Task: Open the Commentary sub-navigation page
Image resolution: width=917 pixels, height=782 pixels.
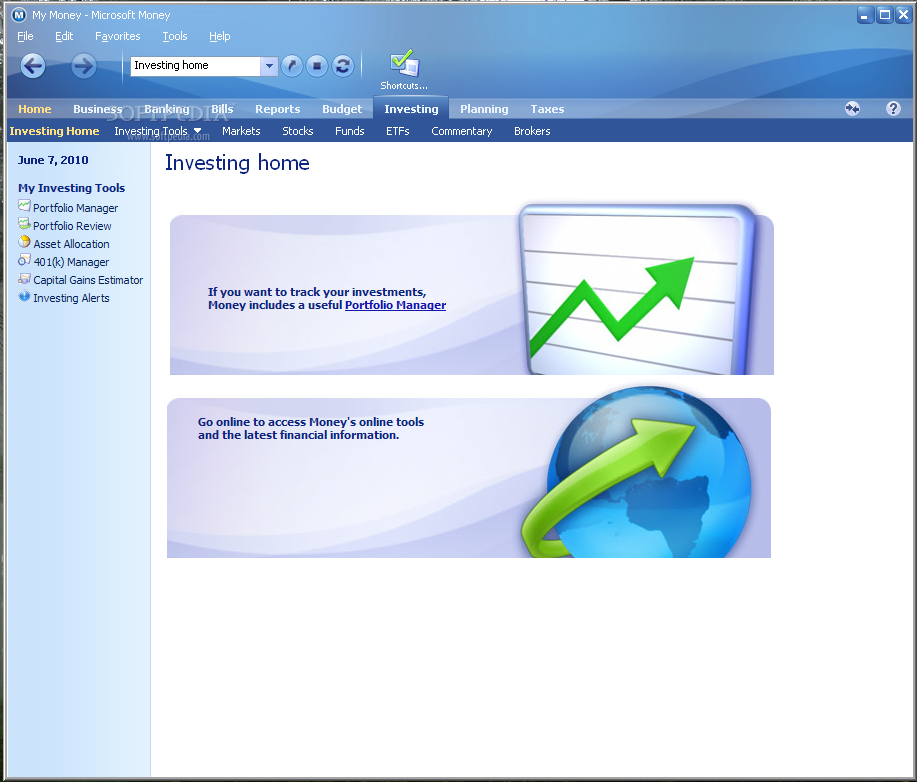Action: 461,131
